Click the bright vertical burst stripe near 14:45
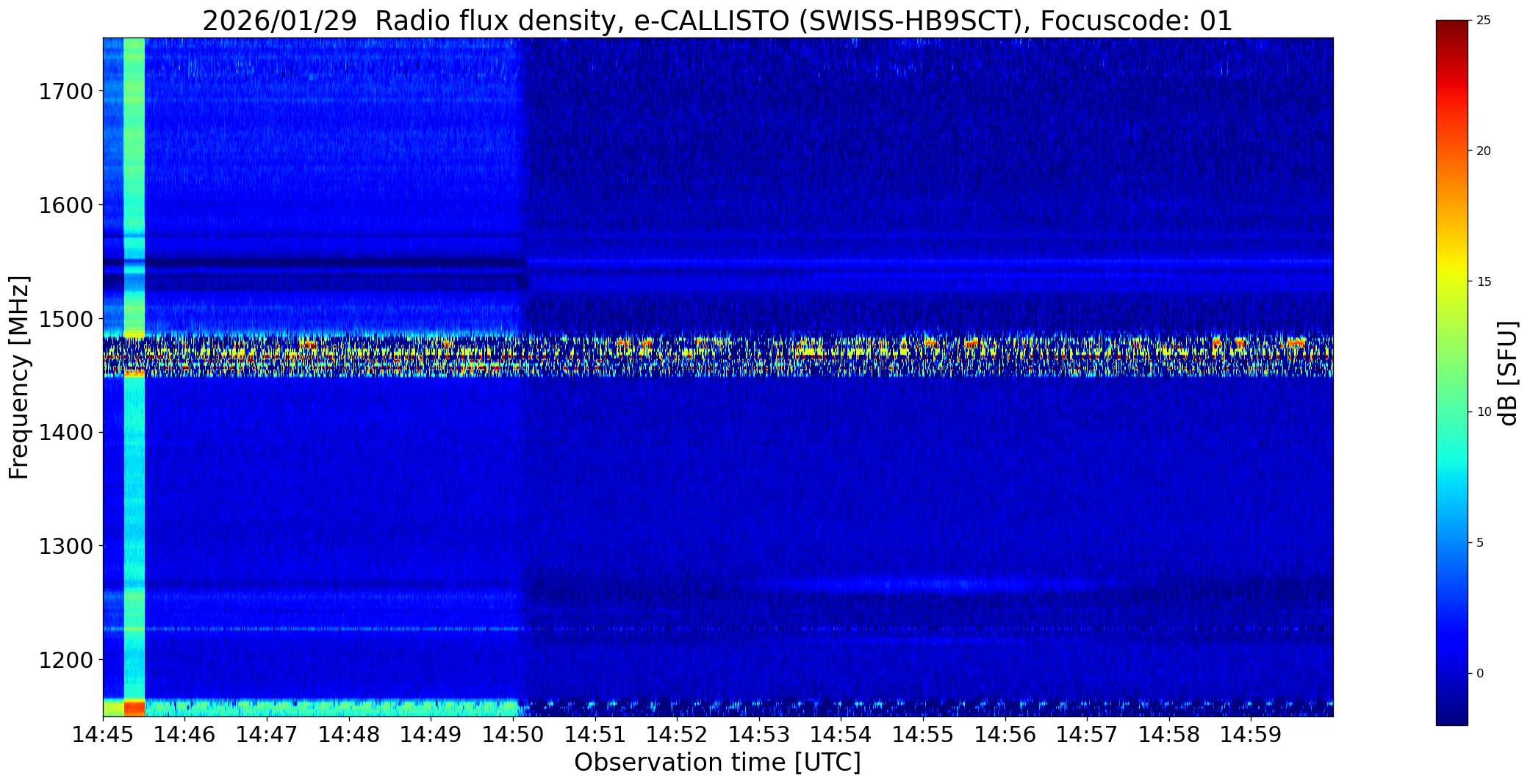The image size is (1530, 784). coord(134,377)
